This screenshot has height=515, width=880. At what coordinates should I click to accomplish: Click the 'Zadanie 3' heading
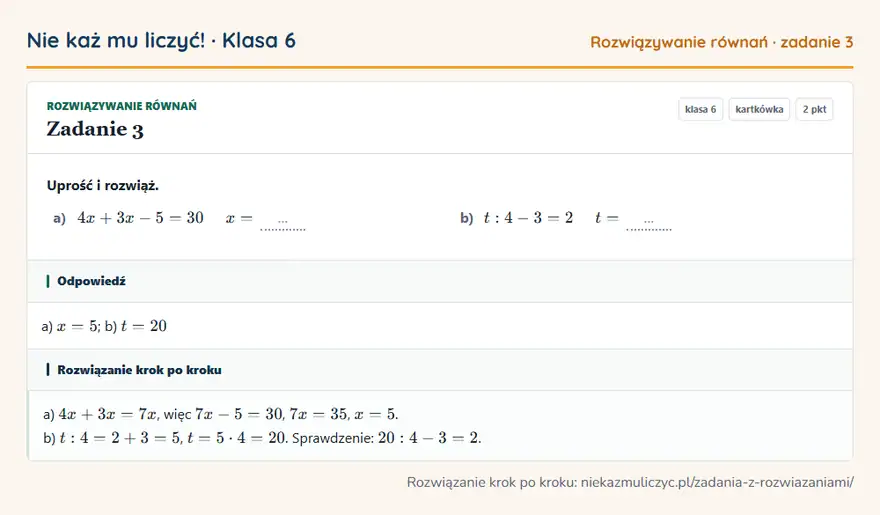95,129
